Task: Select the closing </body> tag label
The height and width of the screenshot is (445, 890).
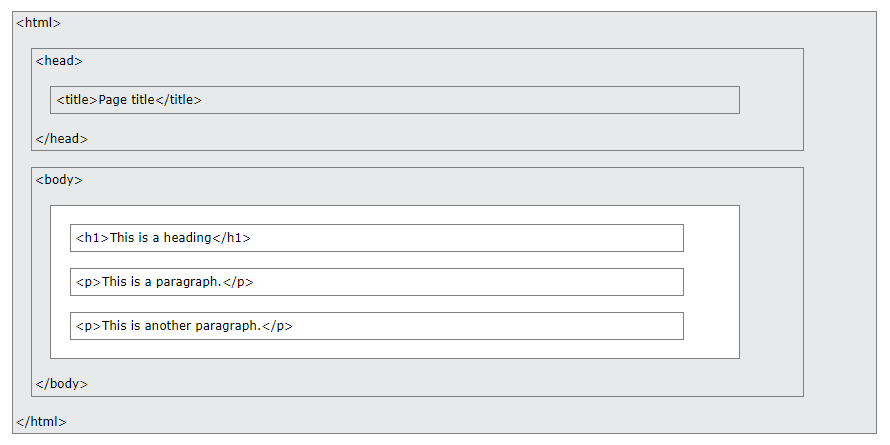Action: [62, 384]
